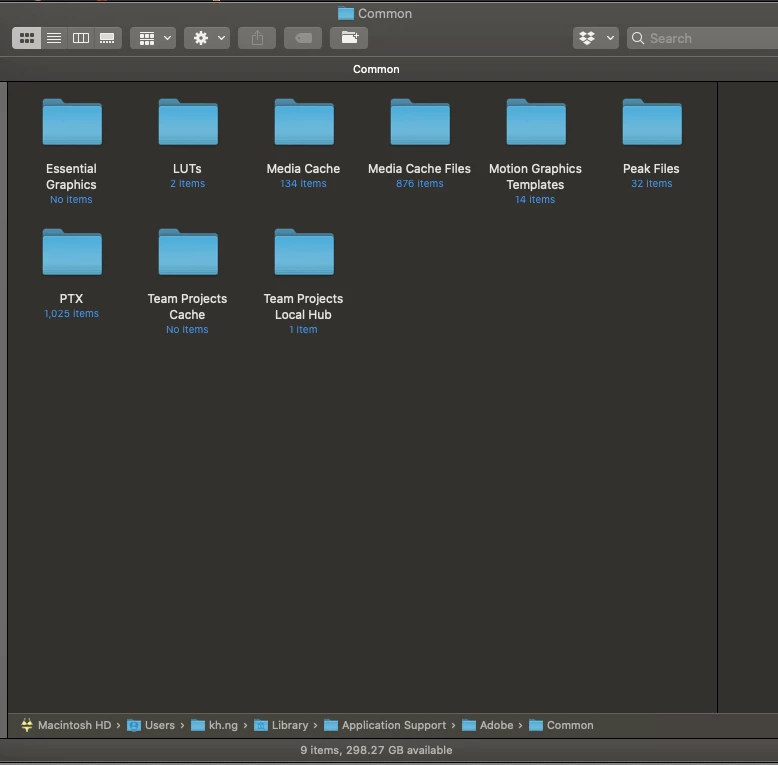Select the LUTs folder icon
Image resolution: width=778 pixels, height=765 pixels.
click(188, 122)
